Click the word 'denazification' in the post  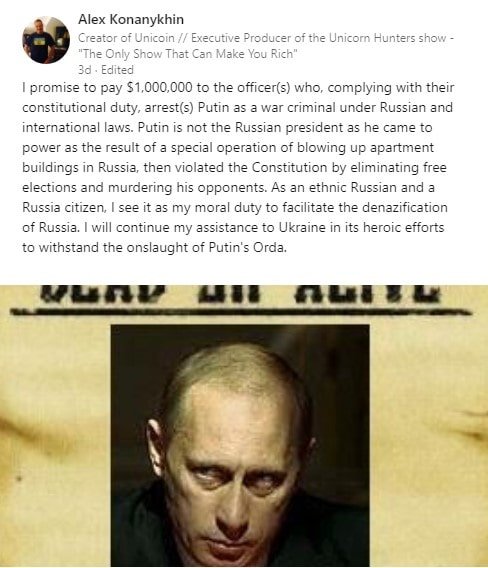pos(405,208)
